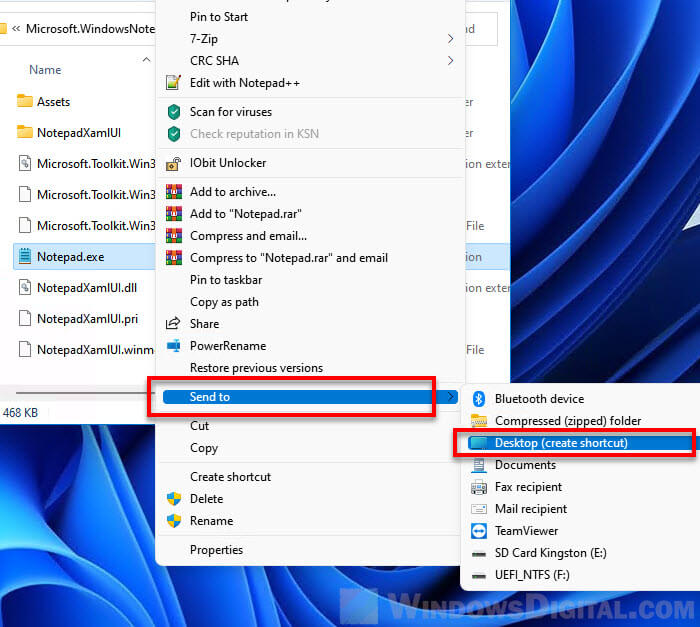Viewport: 700px width, 627px height.
Task: Click the green shield icon next to Scan for viruses
Action: [174, 112]
